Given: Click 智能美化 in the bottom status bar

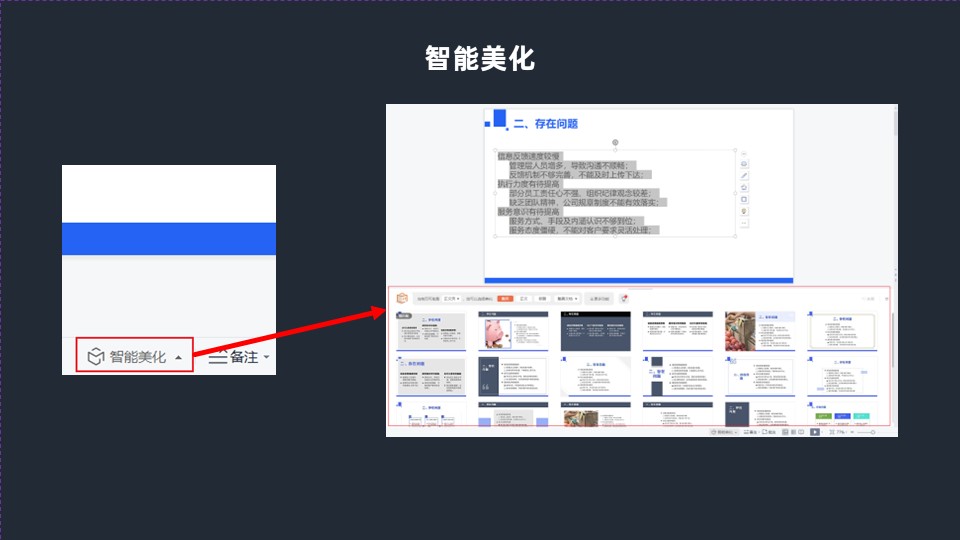Looking at the screenshot, I should point(724,432).
